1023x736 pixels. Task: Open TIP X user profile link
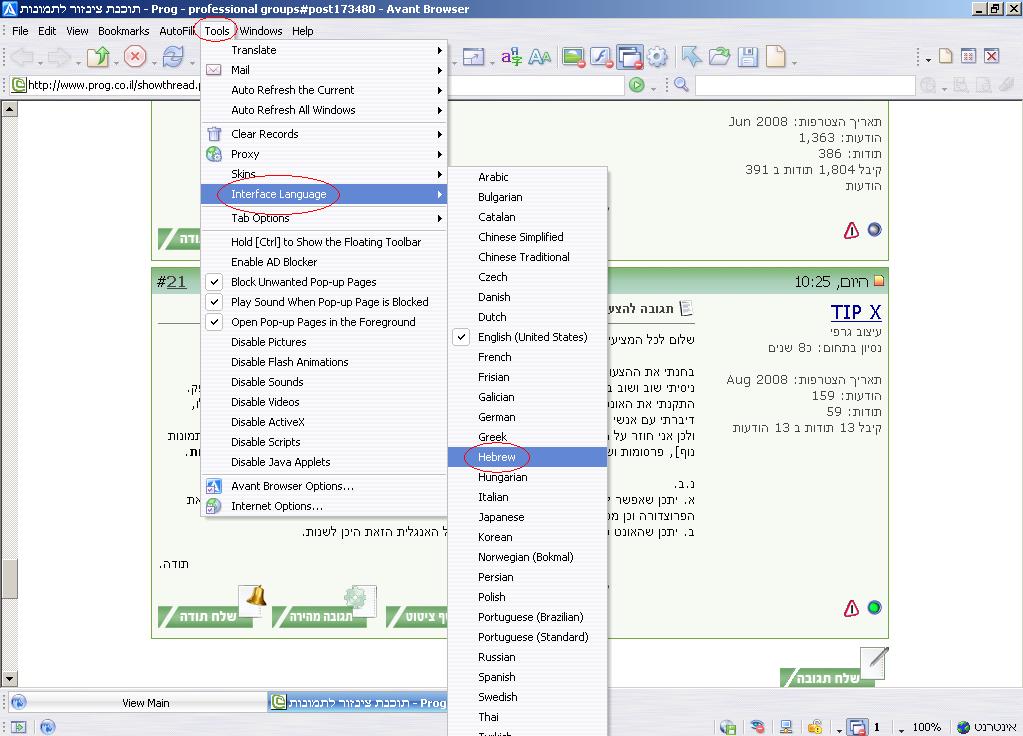pyautogui.click(x=856, y=313)
